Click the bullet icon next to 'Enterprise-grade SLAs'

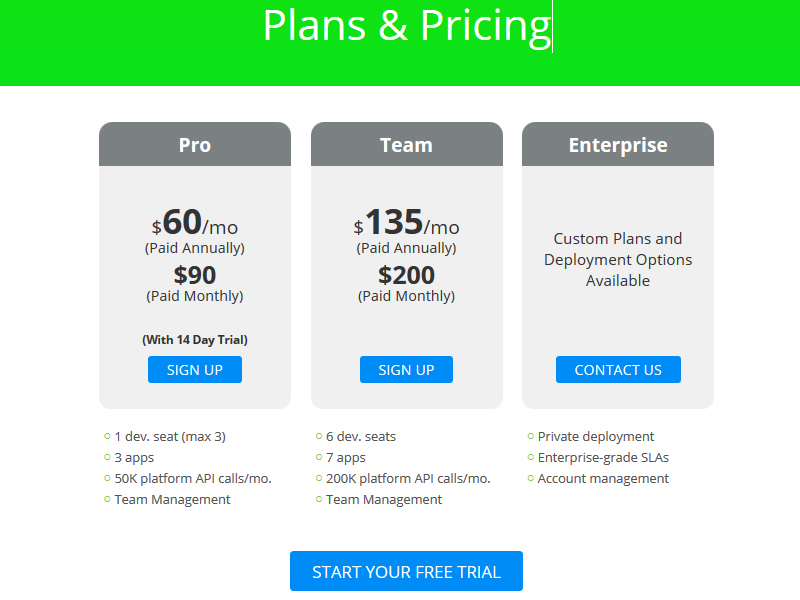tap(530, 457)
